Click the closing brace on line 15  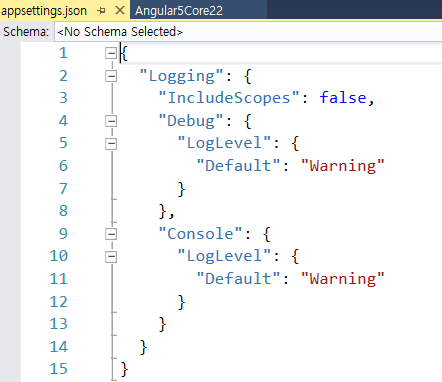click(124, 369)
